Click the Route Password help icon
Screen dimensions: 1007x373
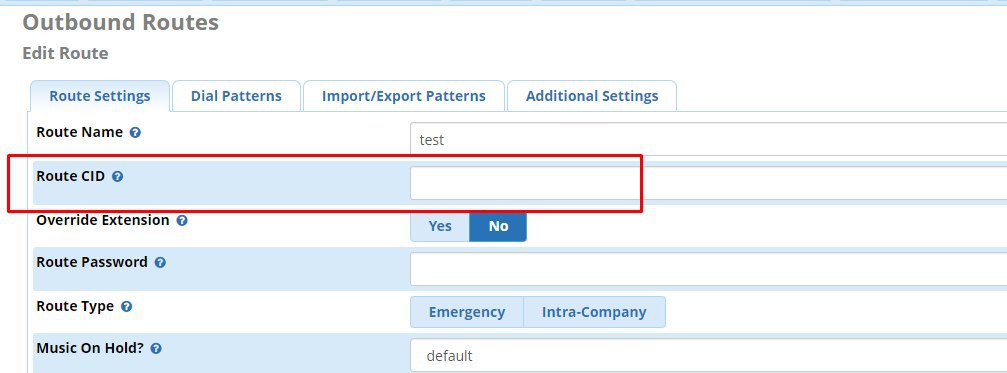[x=160, y=263]
